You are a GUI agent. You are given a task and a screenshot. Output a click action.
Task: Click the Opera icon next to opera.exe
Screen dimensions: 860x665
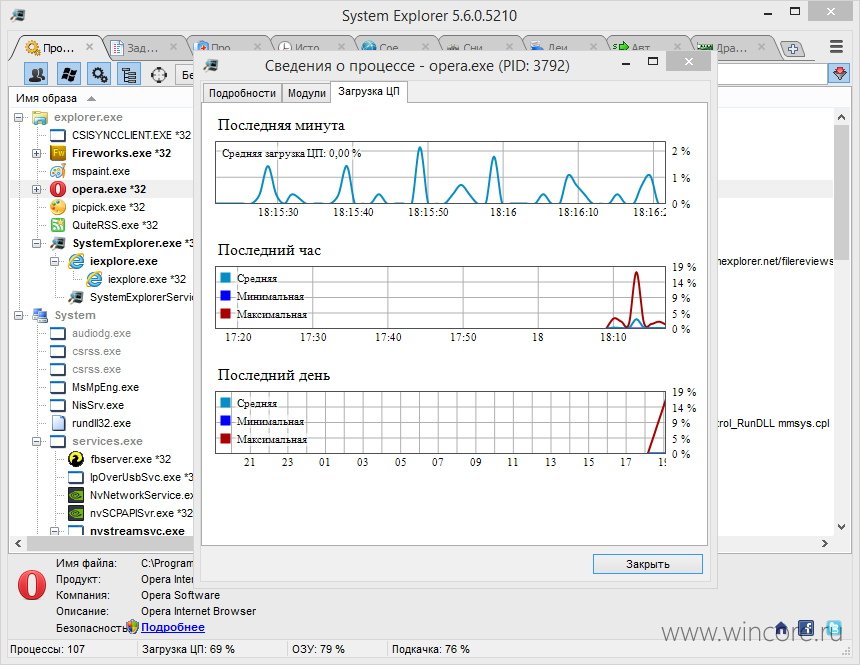(x=58, y=189)
